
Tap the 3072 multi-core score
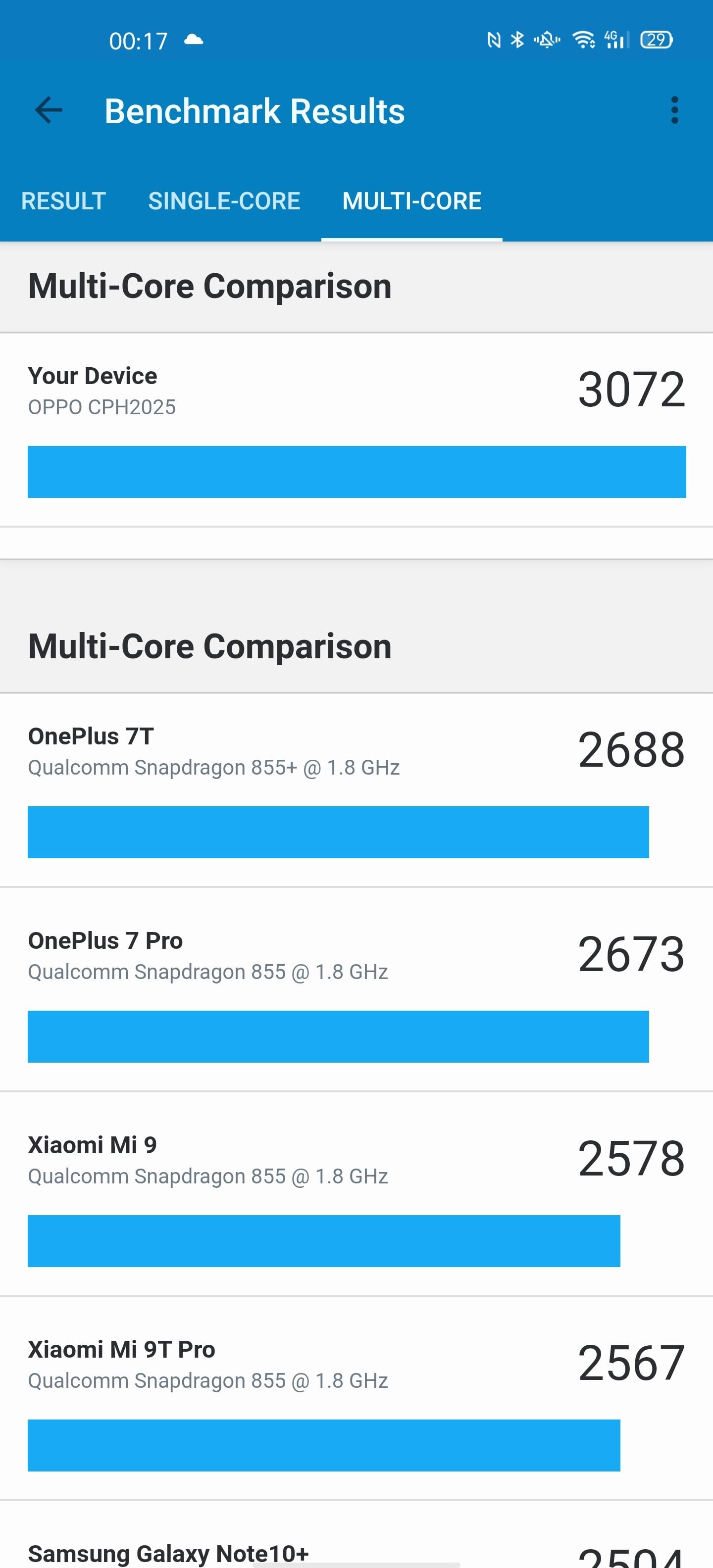click(x=631, y=390)
